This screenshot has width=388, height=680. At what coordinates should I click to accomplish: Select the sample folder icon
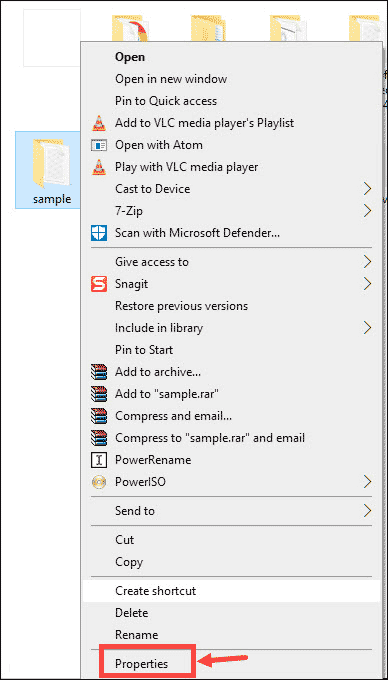51,163
